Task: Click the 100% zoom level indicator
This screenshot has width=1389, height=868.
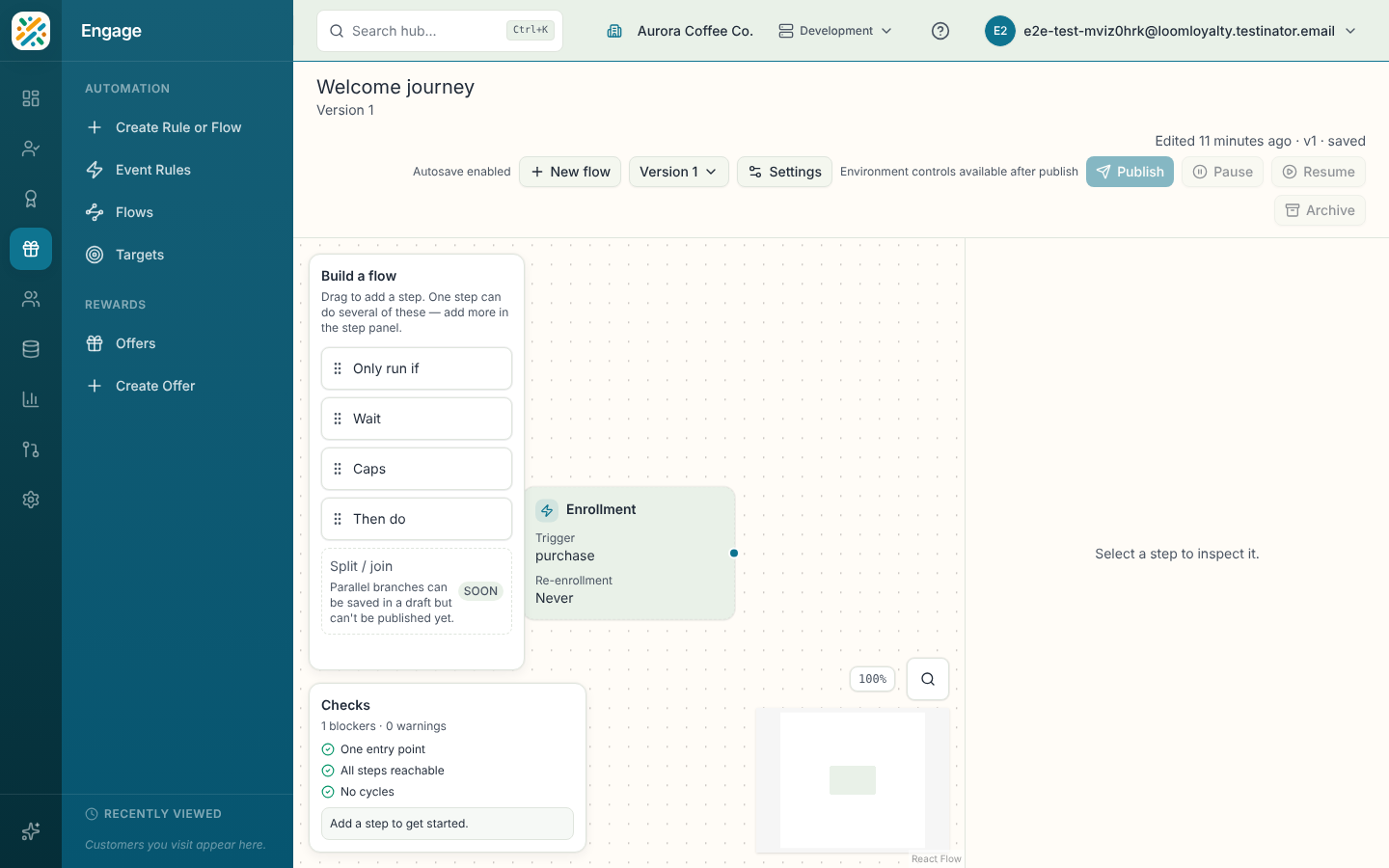Action: pos(872,679)
